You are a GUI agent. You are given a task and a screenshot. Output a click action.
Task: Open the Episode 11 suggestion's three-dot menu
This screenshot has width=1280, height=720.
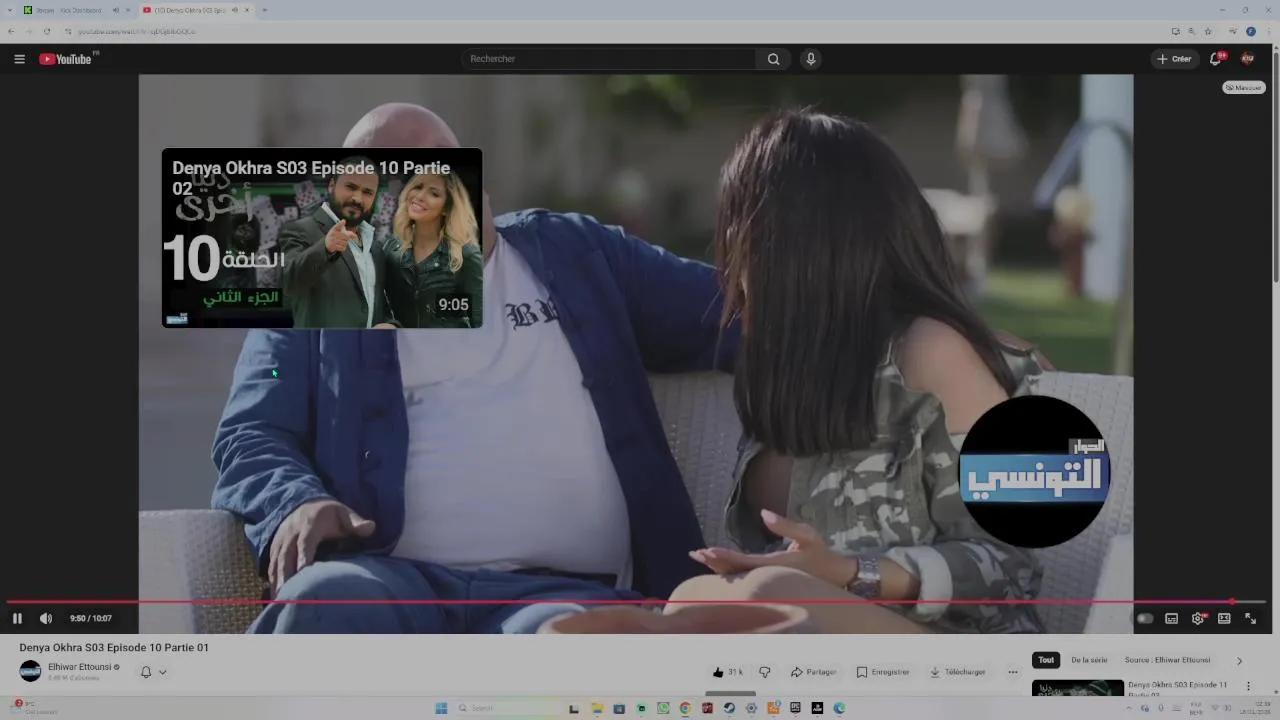(1248, 686)
